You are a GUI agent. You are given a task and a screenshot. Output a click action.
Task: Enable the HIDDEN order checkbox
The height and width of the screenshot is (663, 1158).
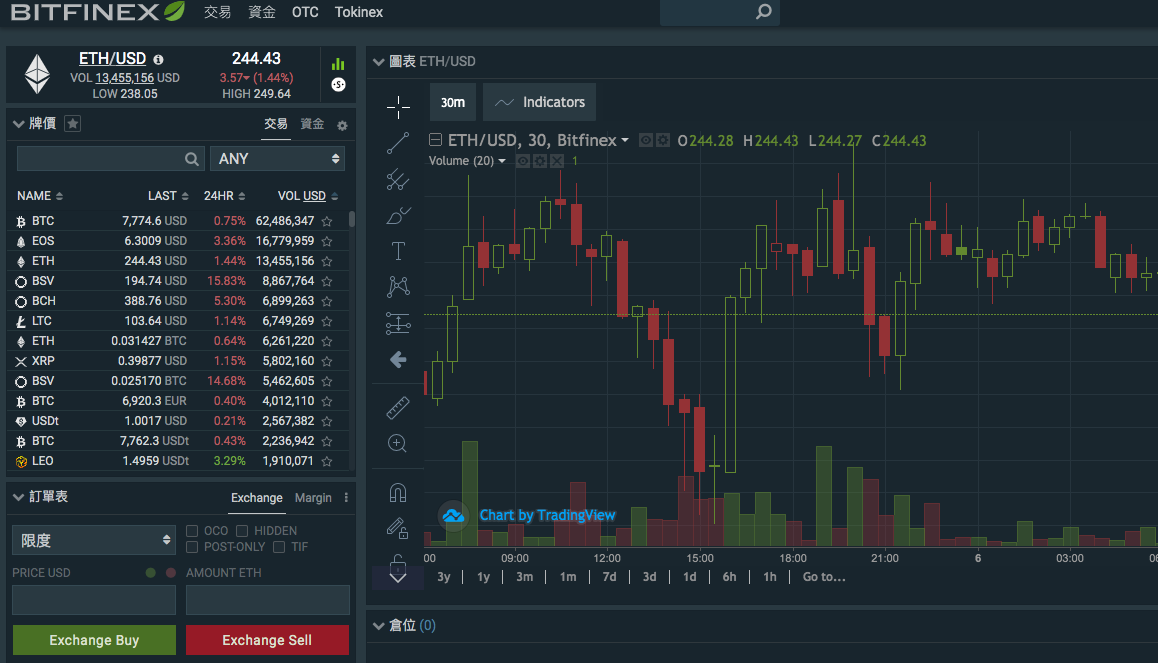(x=241, y=531)
